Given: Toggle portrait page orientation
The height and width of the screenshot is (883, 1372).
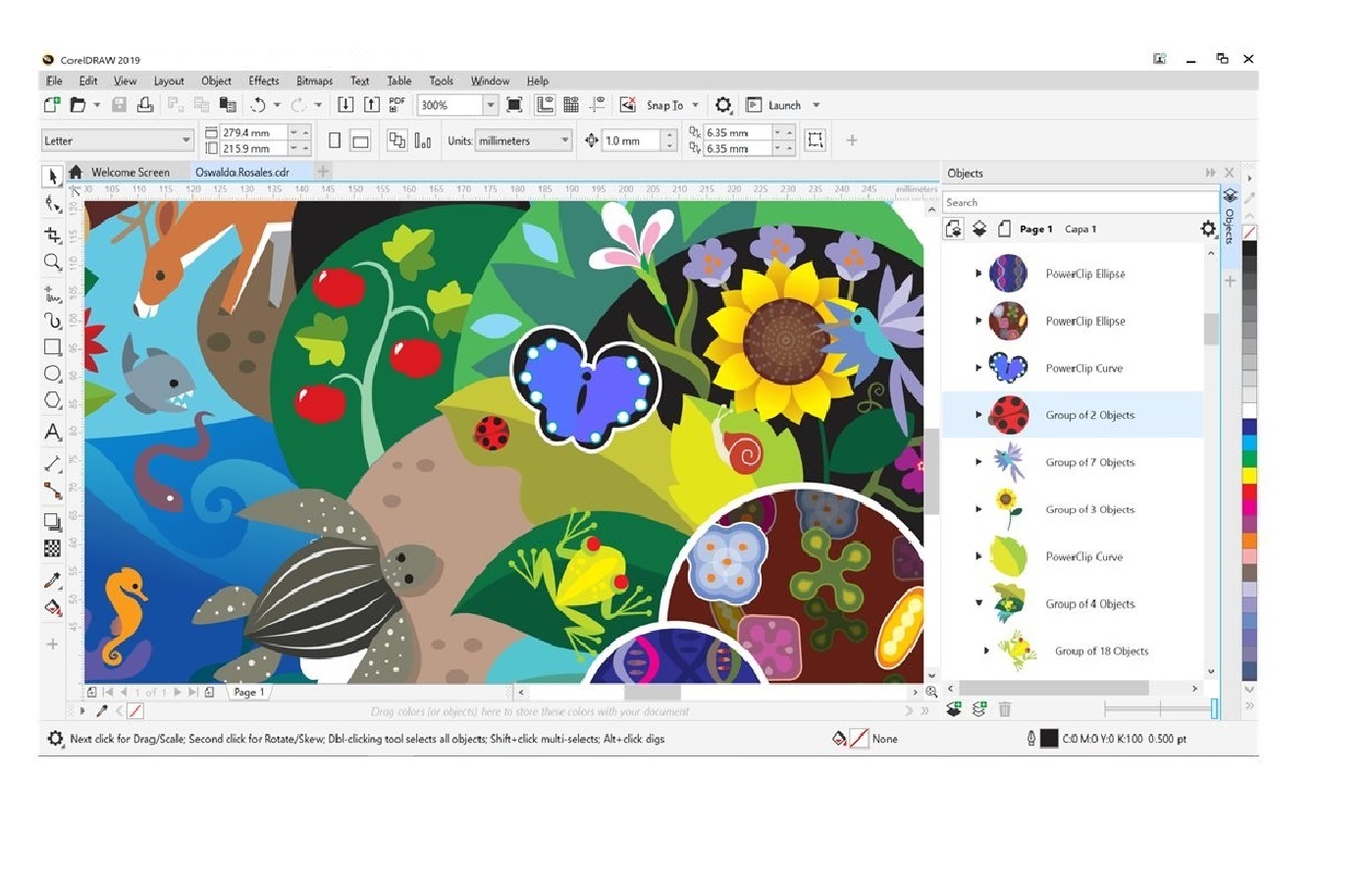Looking at the screenshot, I should point(335,140).
